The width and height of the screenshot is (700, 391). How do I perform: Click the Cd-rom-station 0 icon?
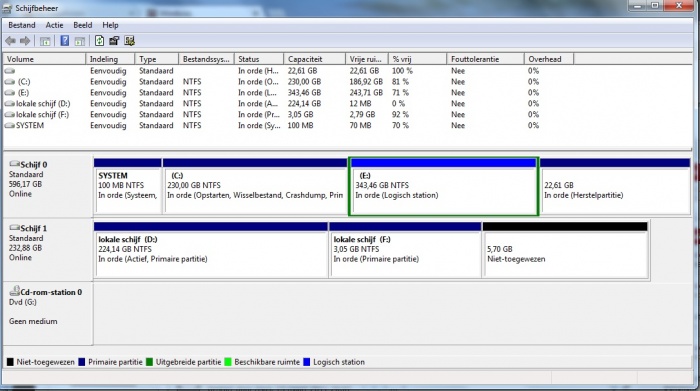pyautogui.click(x=14, y=291)
